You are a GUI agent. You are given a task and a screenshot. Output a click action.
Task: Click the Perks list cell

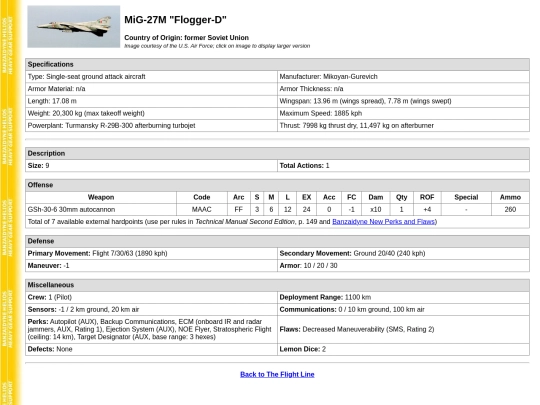pyautogui.click(x=151, y=329)
